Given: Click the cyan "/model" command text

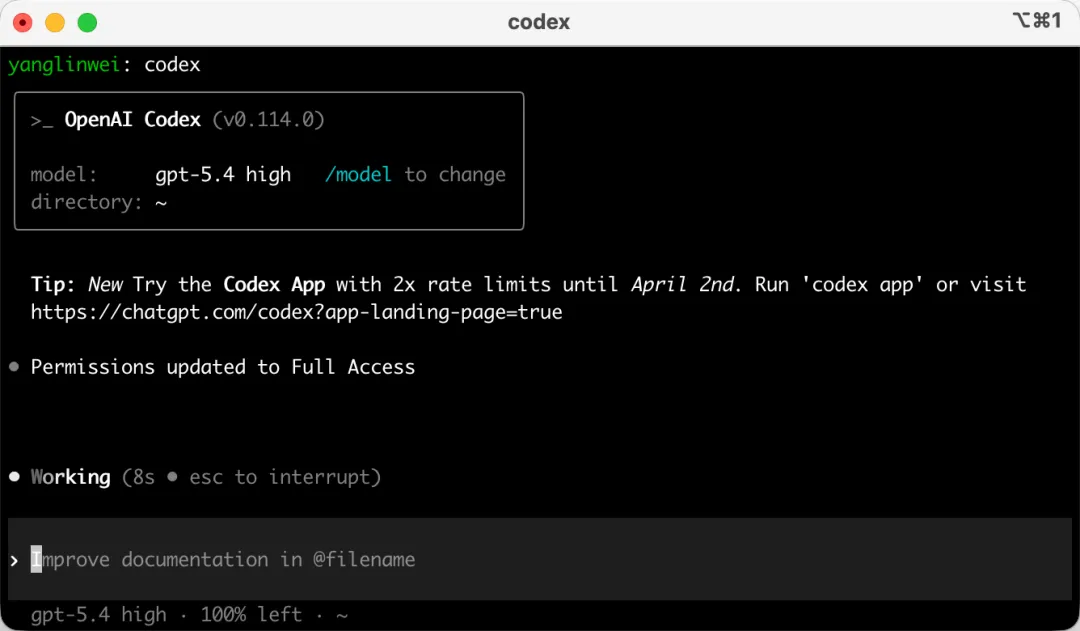Looking at the screenshot, I should coord(358,175).
